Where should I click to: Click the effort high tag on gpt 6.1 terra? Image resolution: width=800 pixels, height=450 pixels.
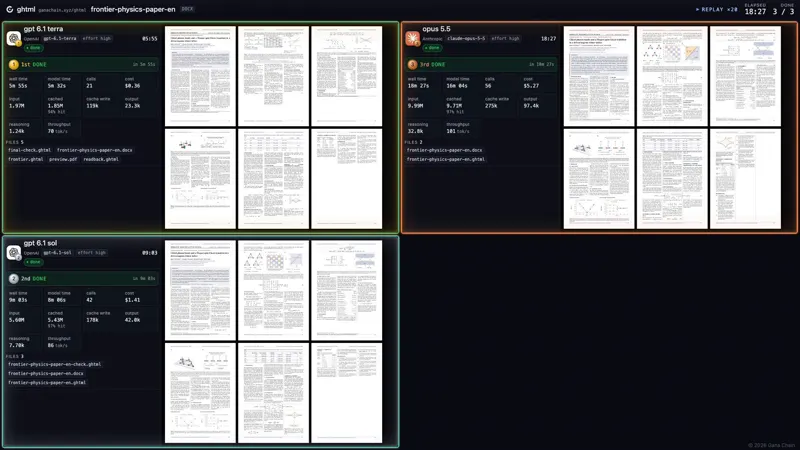click(x=97, y=38)
